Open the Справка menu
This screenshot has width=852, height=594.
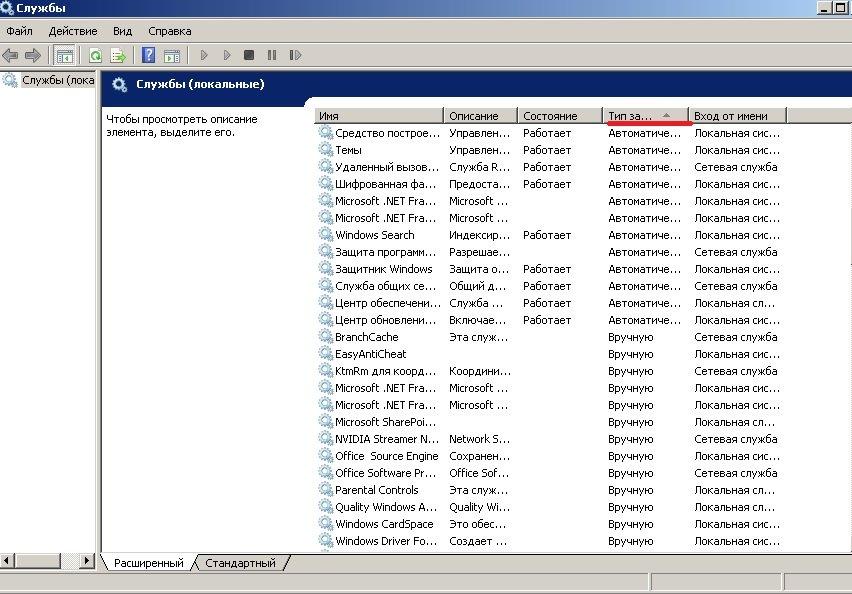[170, 31]
